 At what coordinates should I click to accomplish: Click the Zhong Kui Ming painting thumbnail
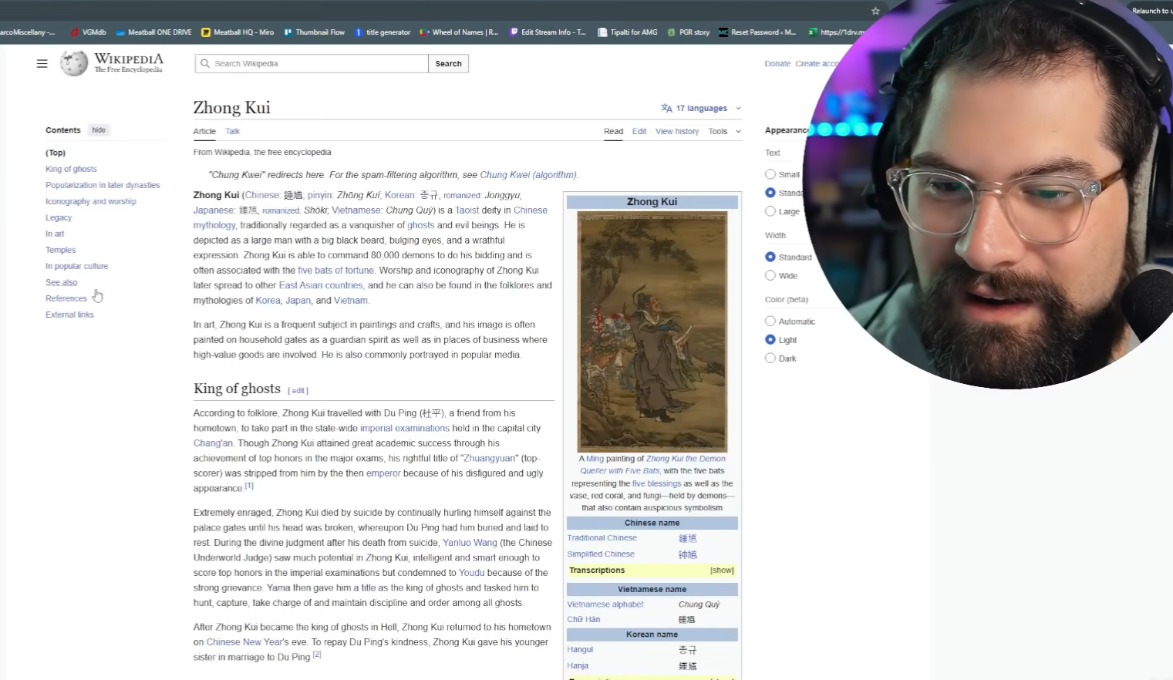tap(652, 331)
